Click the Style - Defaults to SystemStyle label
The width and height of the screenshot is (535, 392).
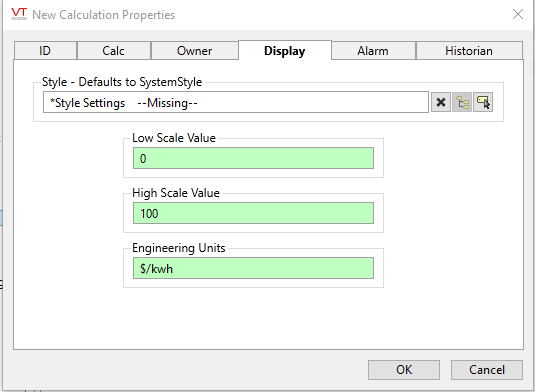point(122,82)
